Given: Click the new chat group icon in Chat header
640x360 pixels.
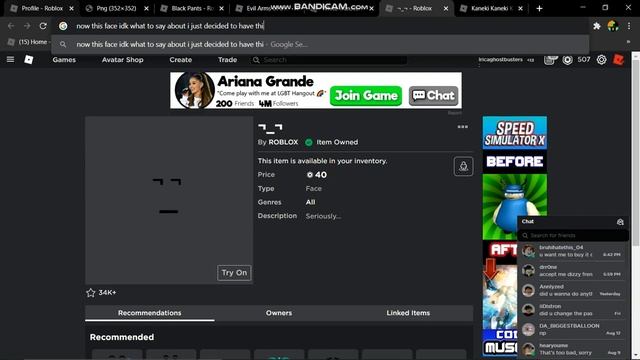Looking at the screenshot, I should pyautogui.click(x=620, y=222).
